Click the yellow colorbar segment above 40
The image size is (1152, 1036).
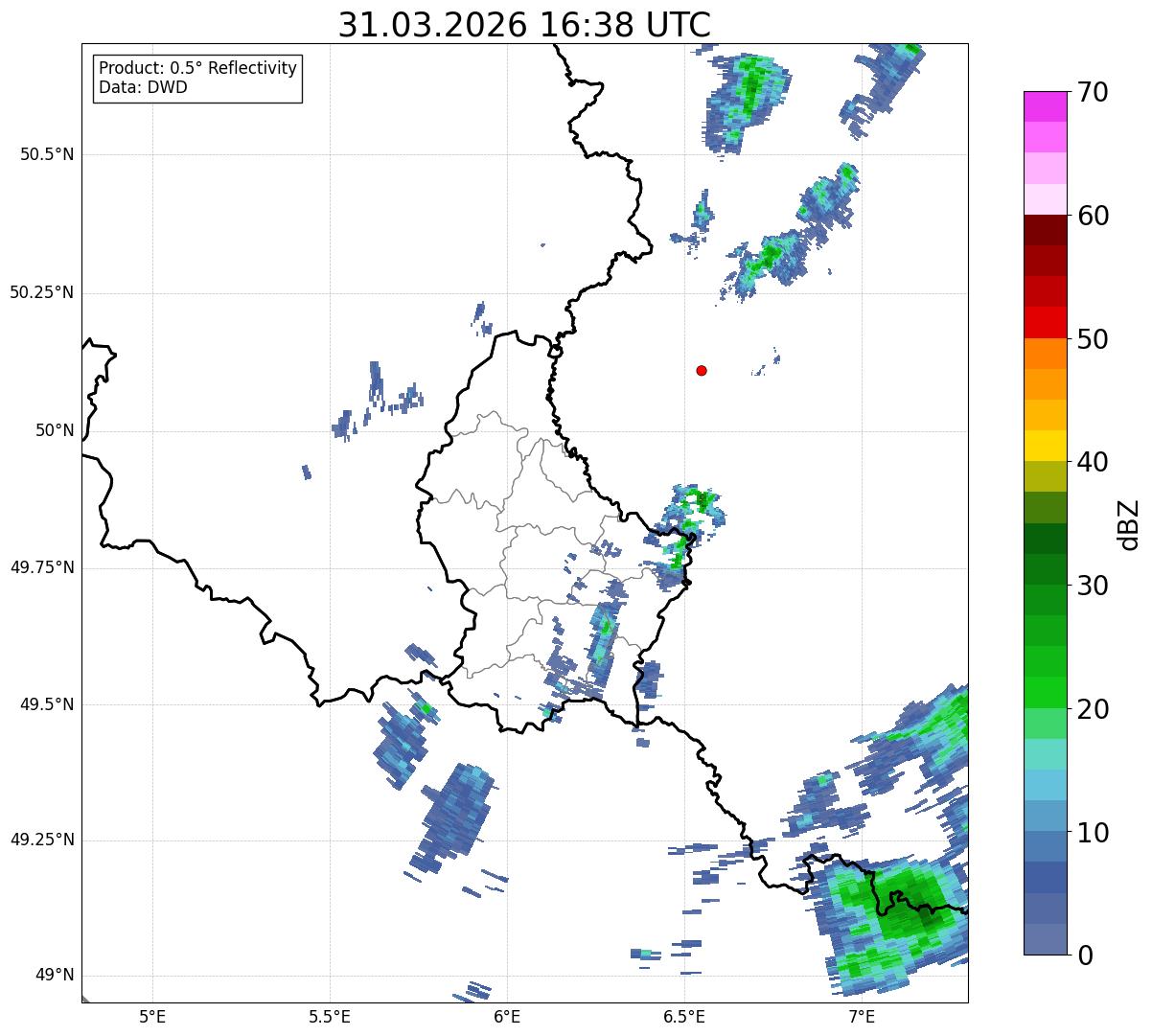click(x=1045, y=447)
